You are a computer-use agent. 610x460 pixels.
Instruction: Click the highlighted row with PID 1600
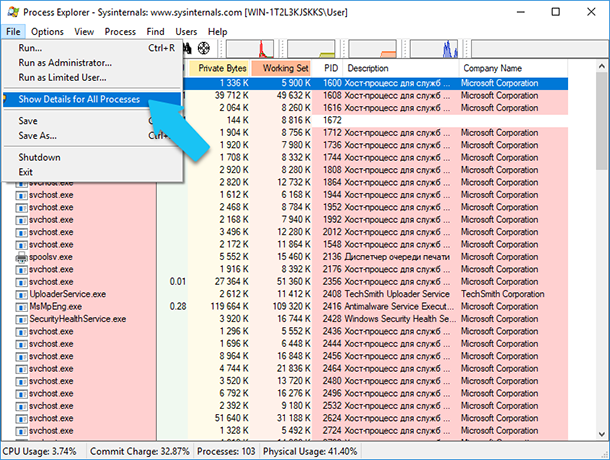click(x=375, y=83)
